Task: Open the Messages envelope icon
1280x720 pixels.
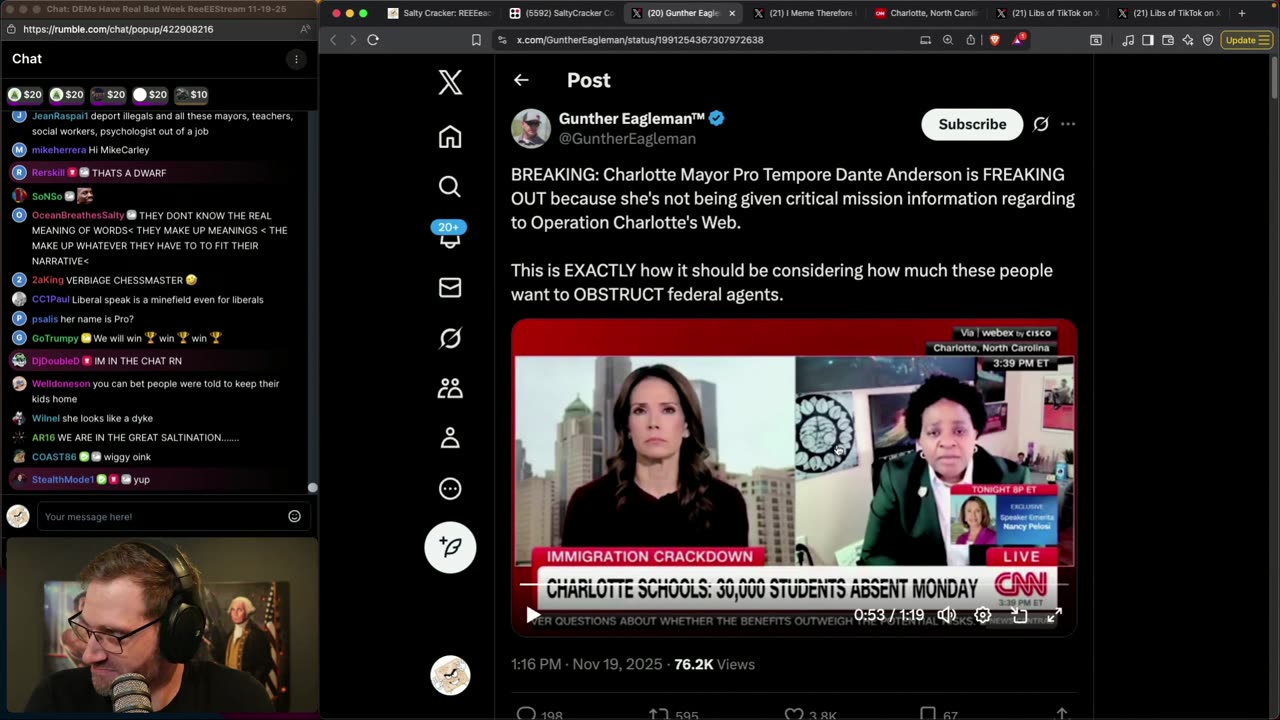Action: pyautogui.click(x=450, y=288)
